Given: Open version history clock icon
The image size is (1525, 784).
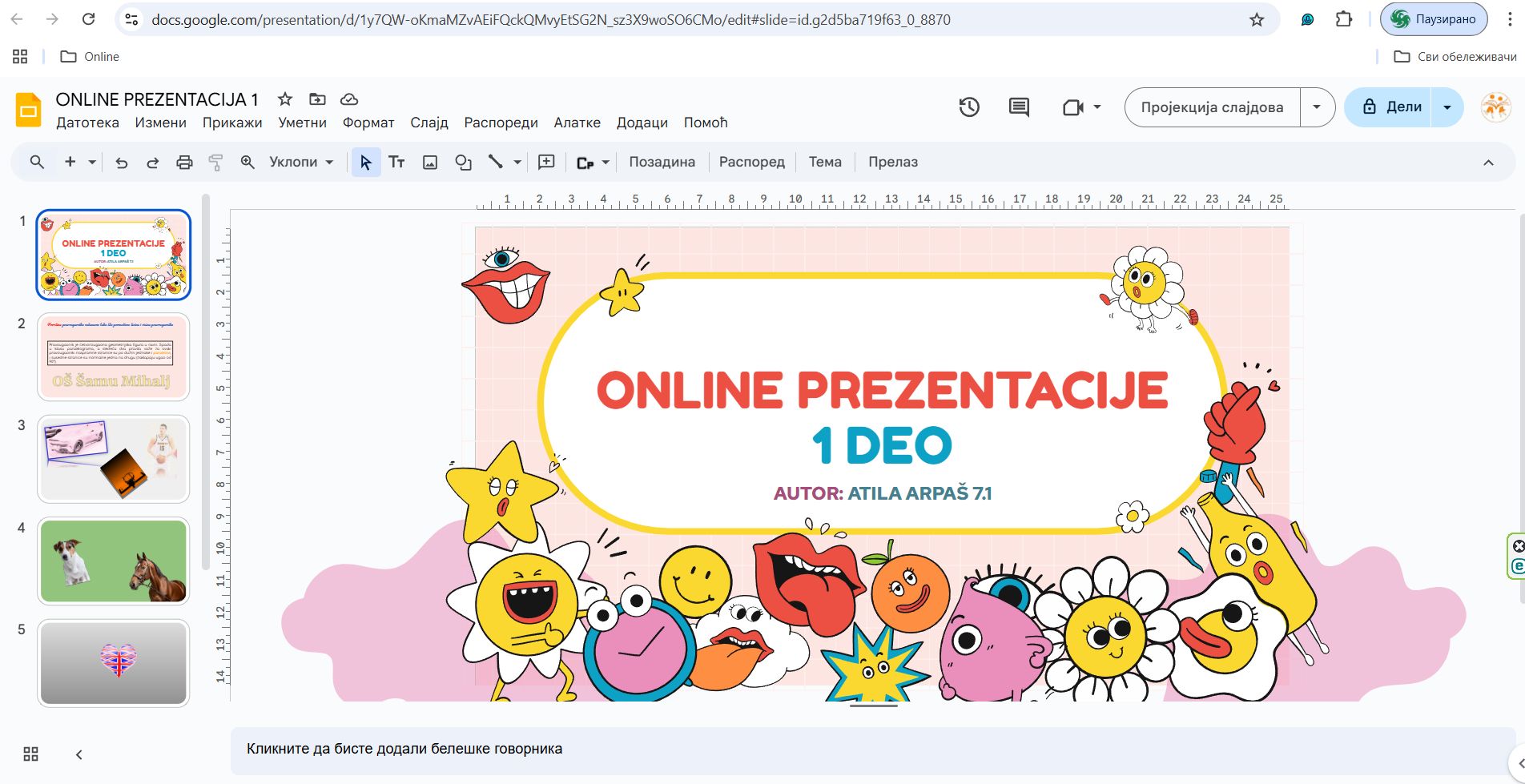Looking at the screenshot, I should 969,107.
